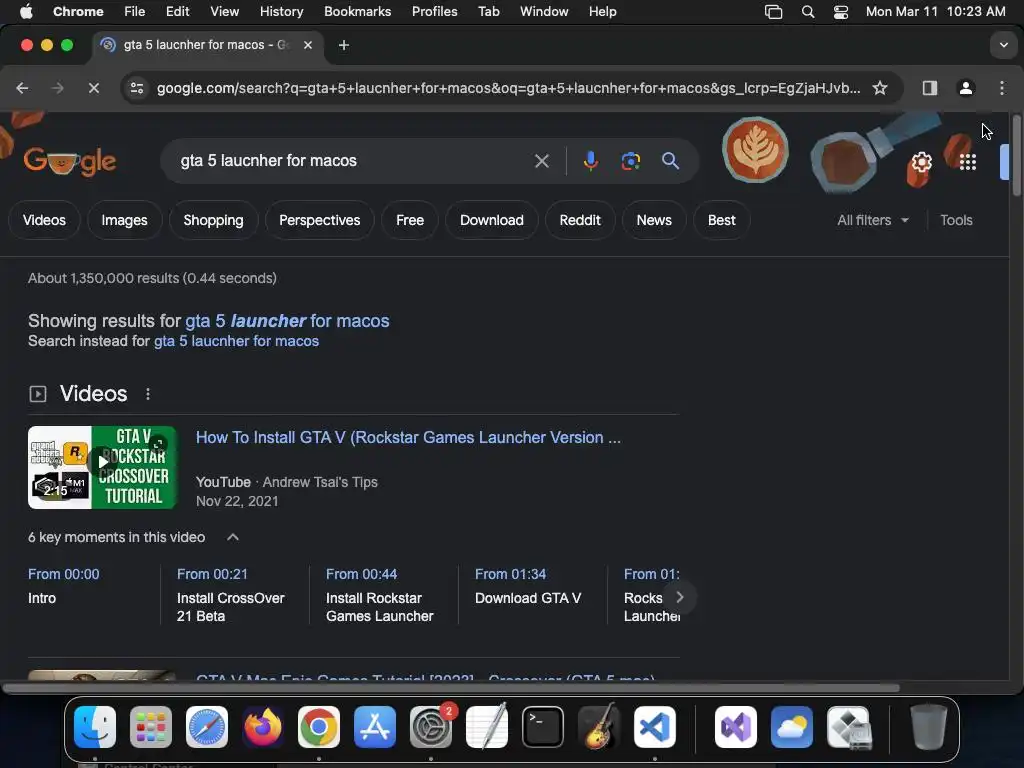The width and height of the screenshot is (1024, 768).
Task: Open the Google apps grid
Action: 968,162
